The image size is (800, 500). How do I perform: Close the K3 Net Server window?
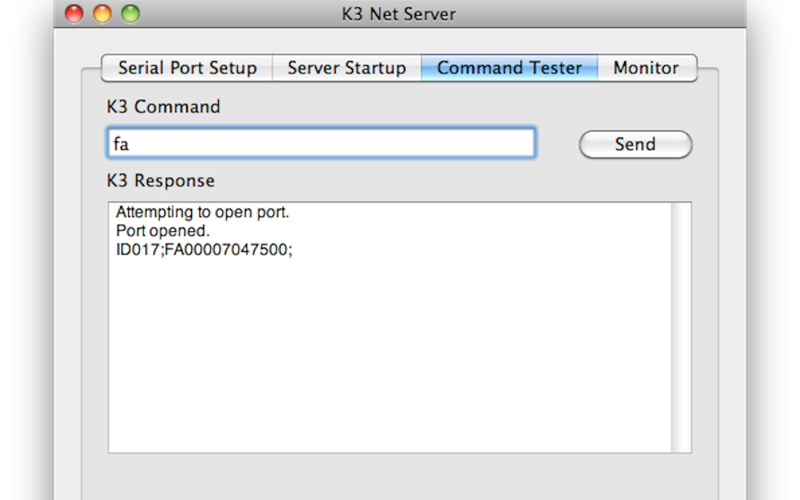[x=74, y=14]
